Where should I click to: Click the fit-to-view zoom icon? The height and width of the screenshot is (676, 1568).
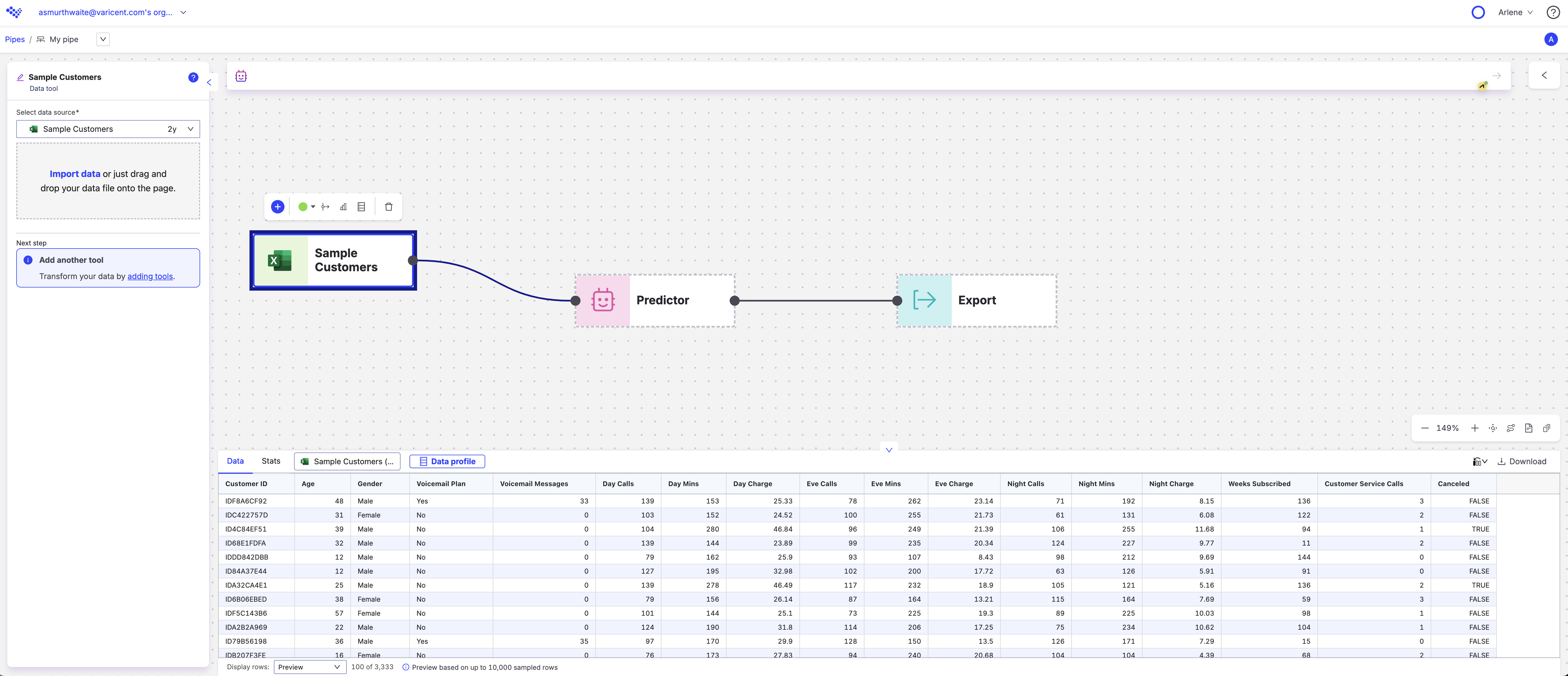1493,428
